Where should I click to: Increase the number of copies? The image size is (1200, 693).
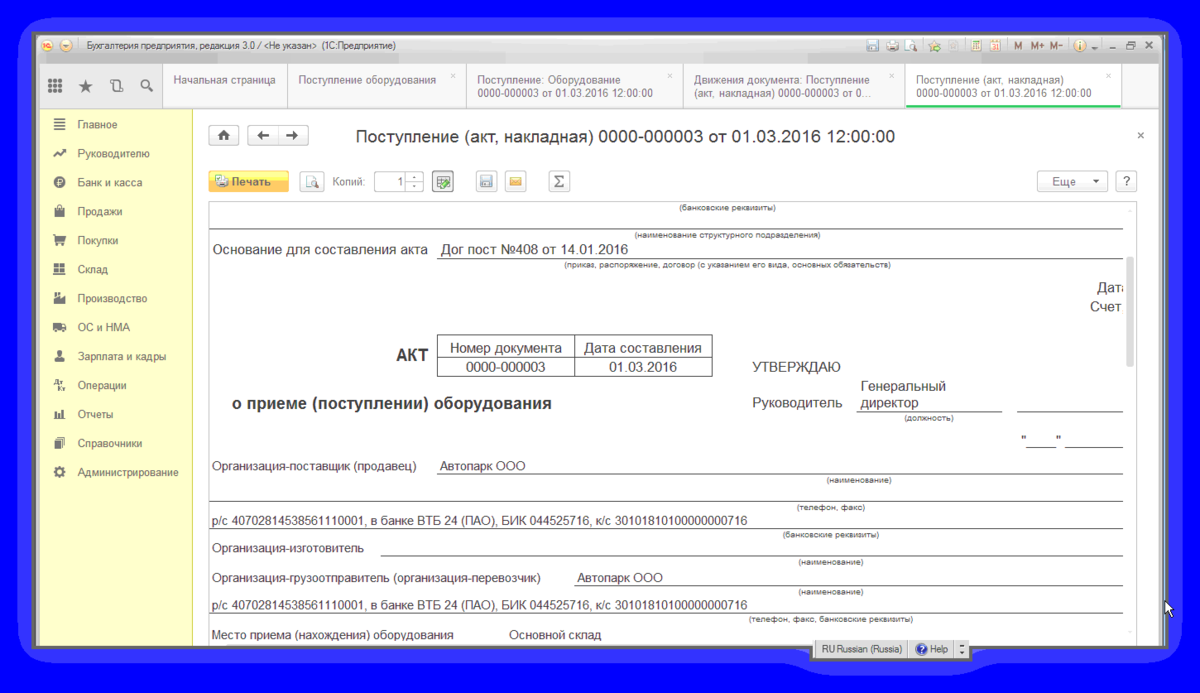pyautogui.click(x=415, y=177)
